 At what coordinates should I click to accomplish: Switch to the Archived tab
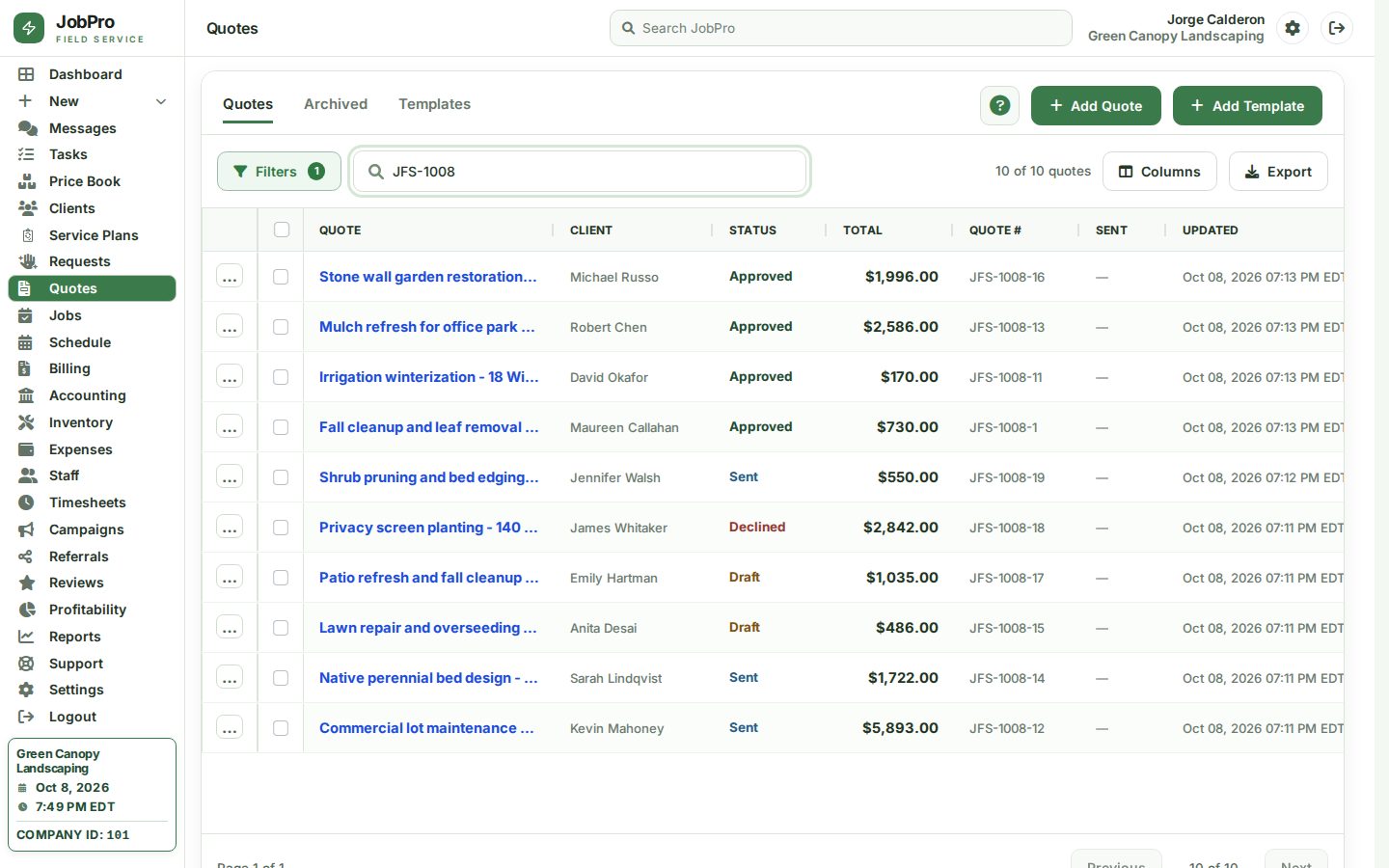pos(336,104)
